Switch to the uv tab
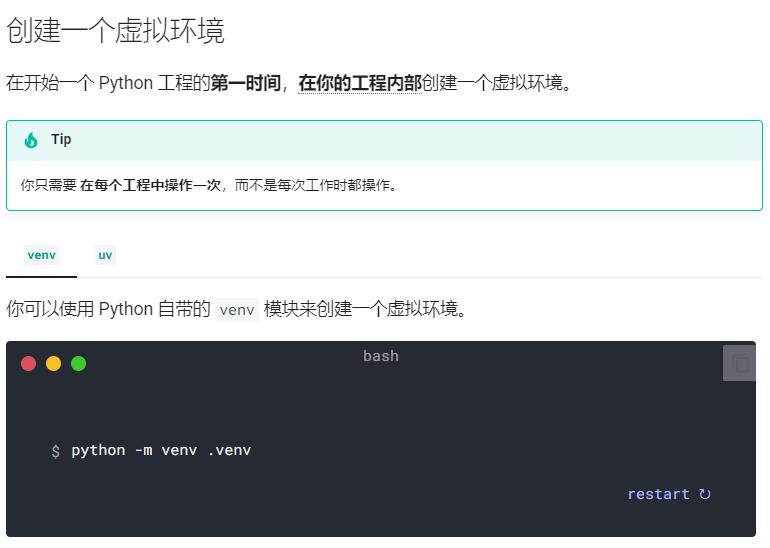This screenshot has width=770, height=548. pyautogui.click(x=105, y=255)
